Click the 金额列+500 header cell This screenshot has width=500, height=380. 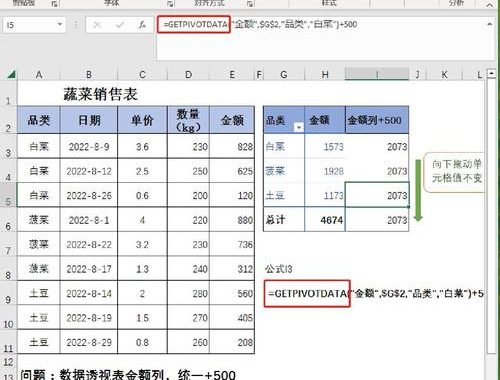click(x=377, y=120)
